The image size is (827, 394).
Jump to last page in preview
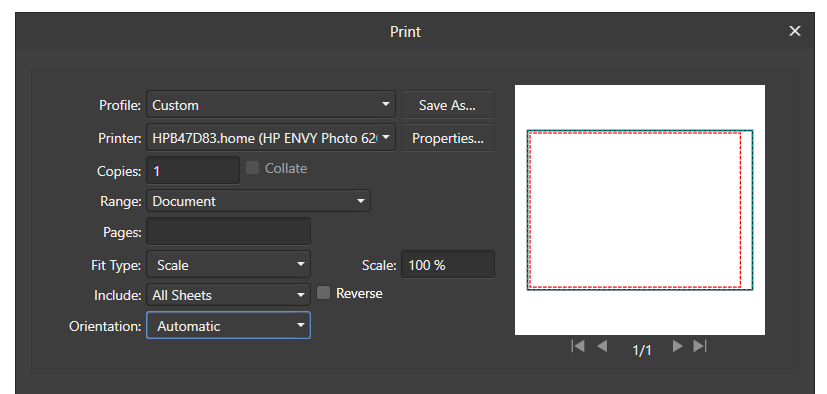[700, 346]
